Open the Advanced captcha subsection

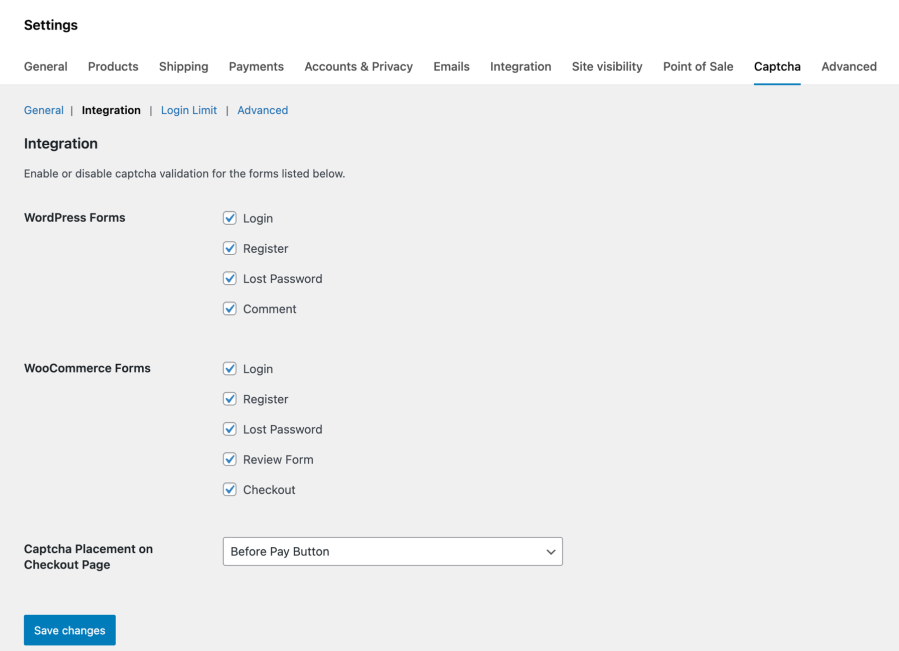pos(262,110)
